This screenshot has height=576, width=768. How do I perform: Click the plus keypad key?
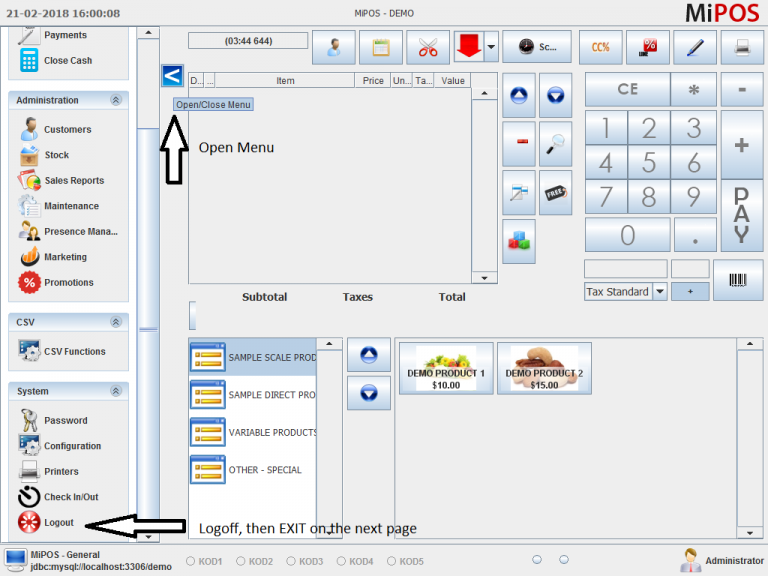tap(742, 145)
